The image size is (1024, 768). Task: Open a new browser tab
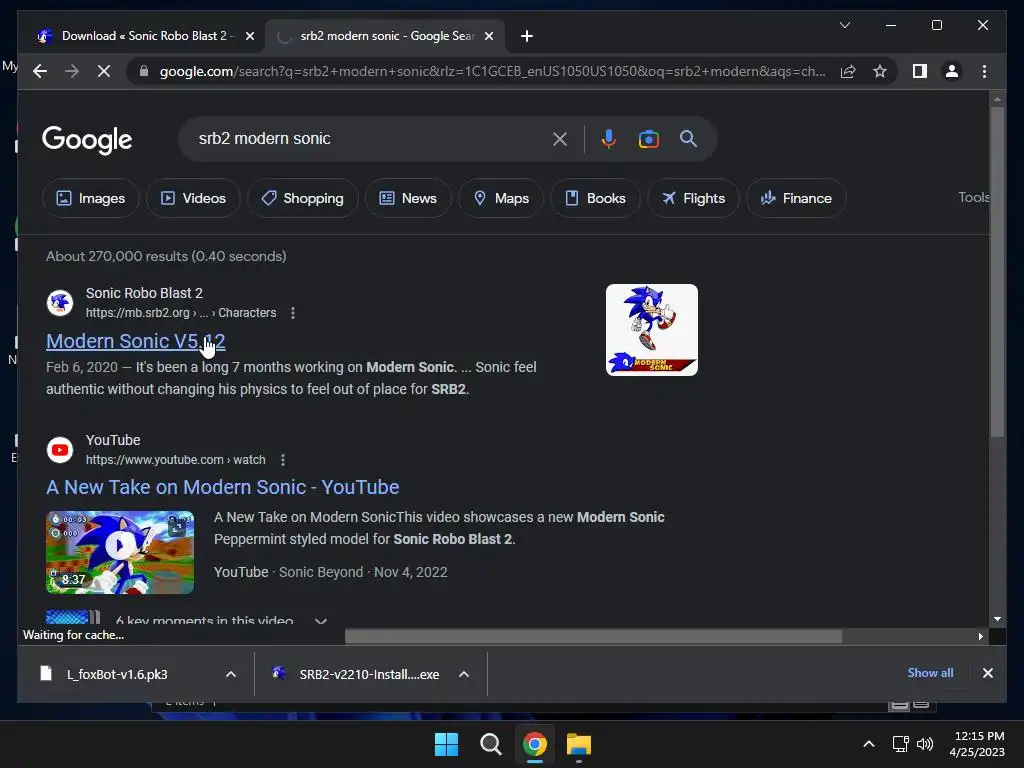527,36
